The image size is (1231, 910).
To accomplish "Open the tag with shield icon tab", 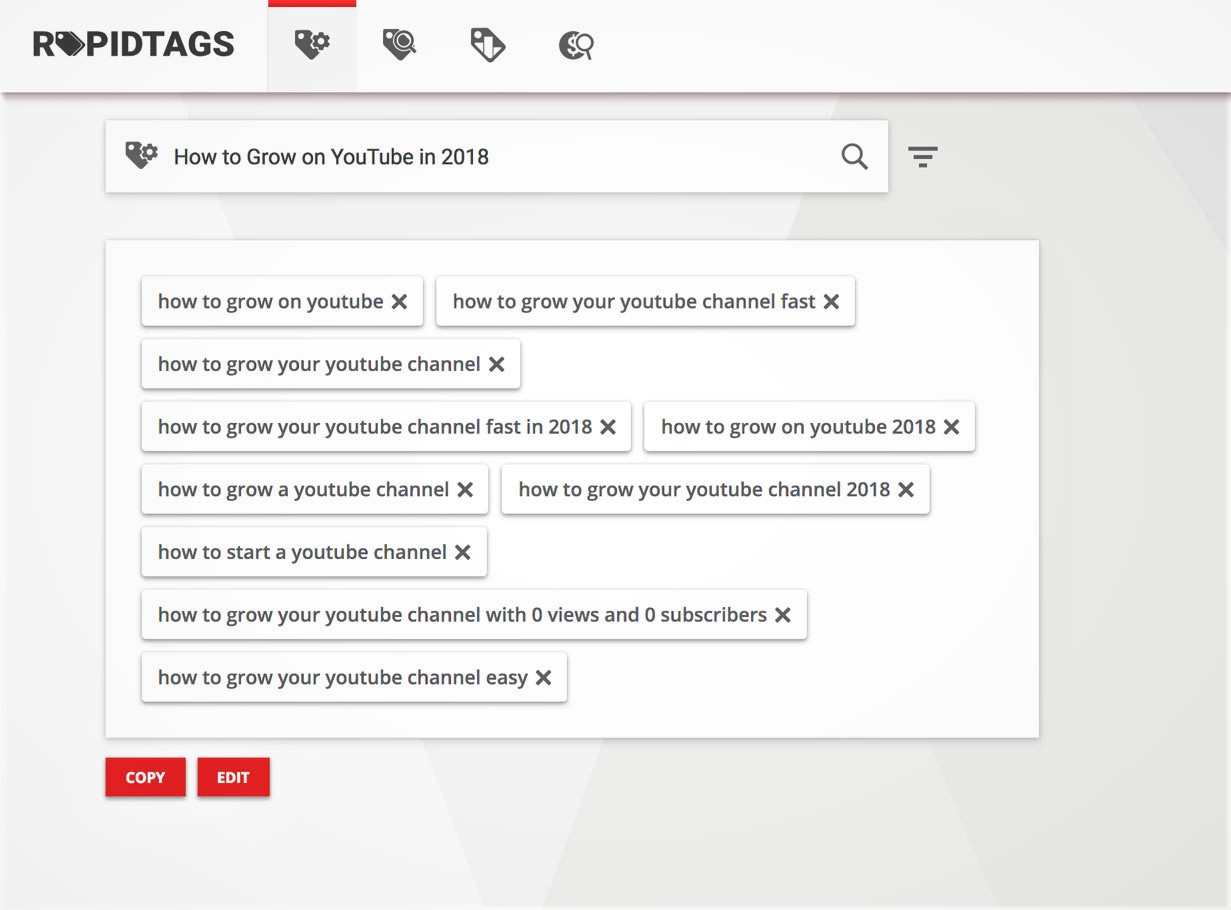I will pos(487,44).
